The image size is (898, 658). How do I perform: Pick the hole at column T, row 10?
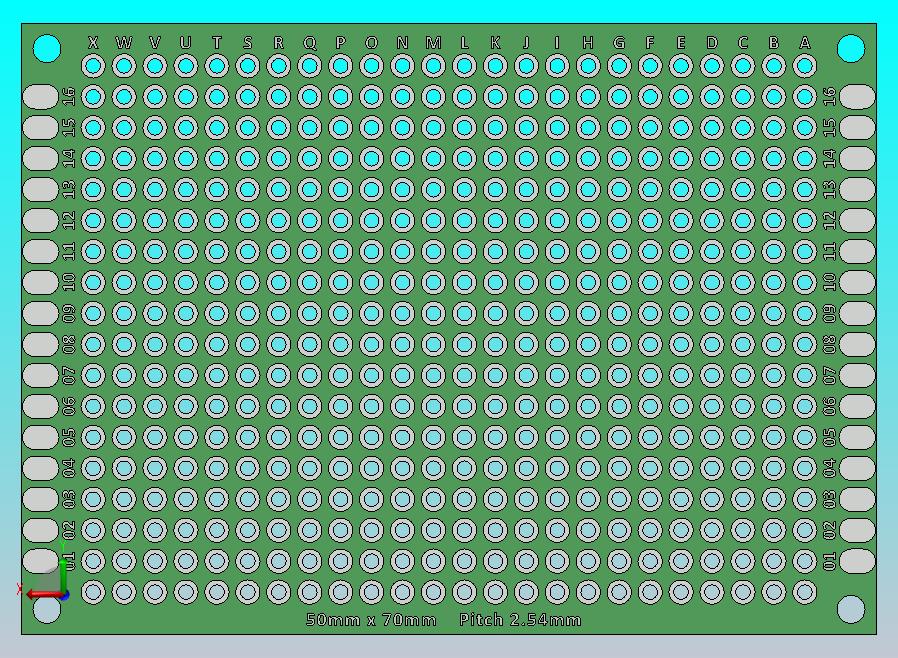[x=217, y=282]
